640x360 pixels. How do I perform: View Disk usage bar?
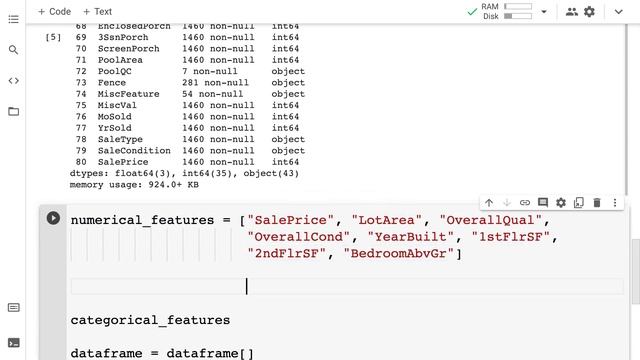coord(518,16)
